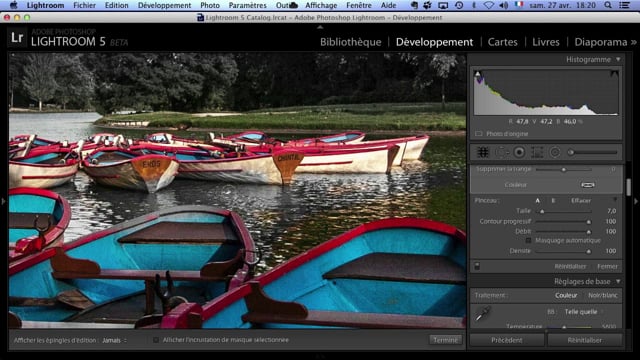Toggle shadow clipping indicator in histogram
640x360 pixels.
tap(478, 74)
